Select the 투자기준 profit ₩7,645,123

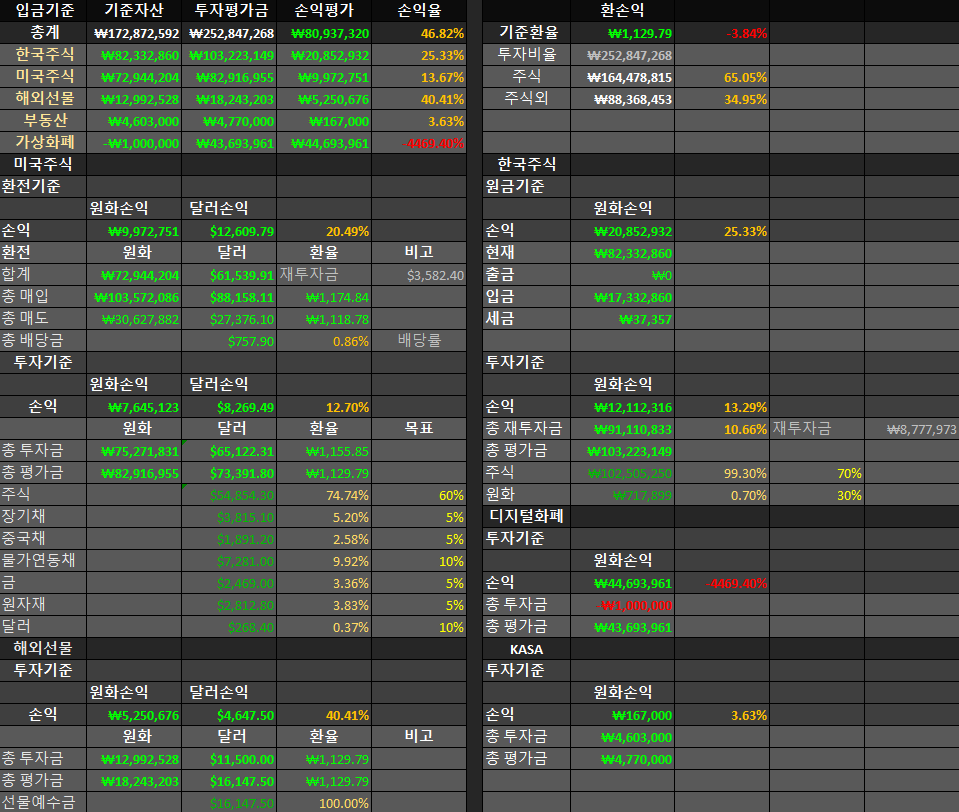(x=134, y=407)
